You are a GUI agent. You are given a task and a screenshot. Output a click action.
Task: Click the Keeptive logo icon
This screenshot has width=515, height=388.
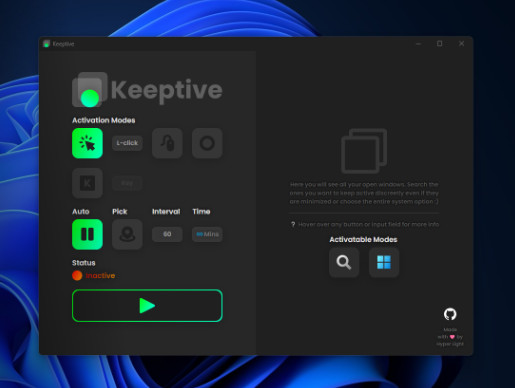click(90, 90)
